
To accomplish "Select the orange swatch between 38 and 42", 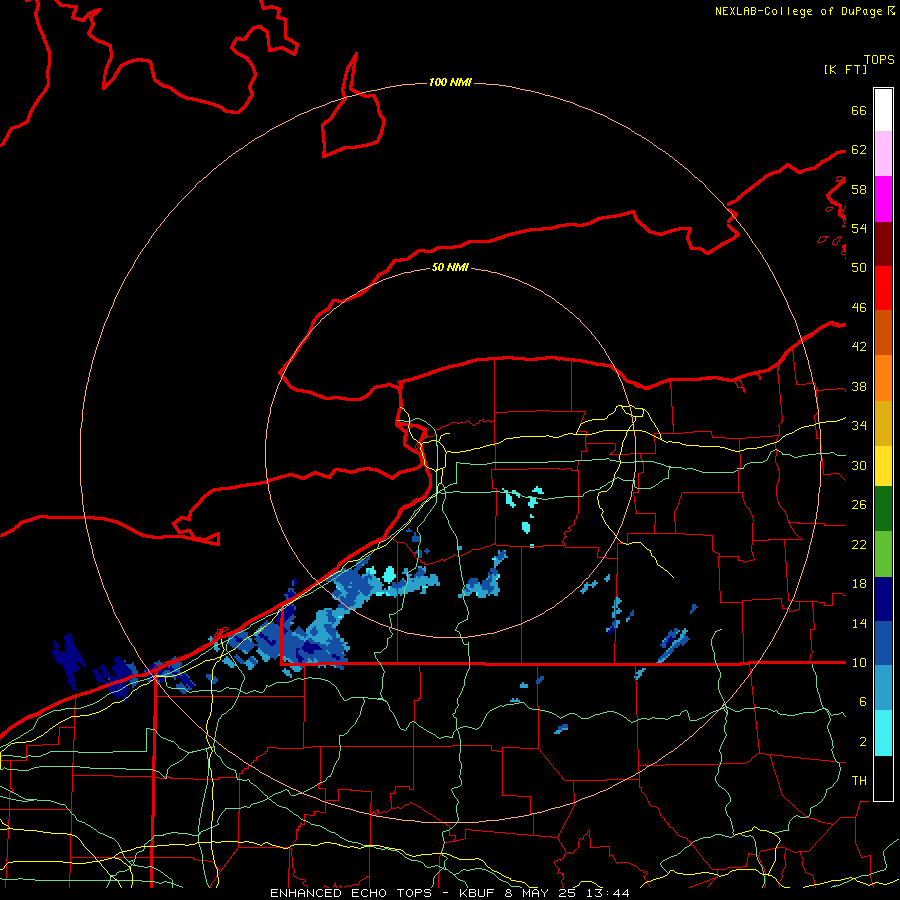I will (883, 378).
